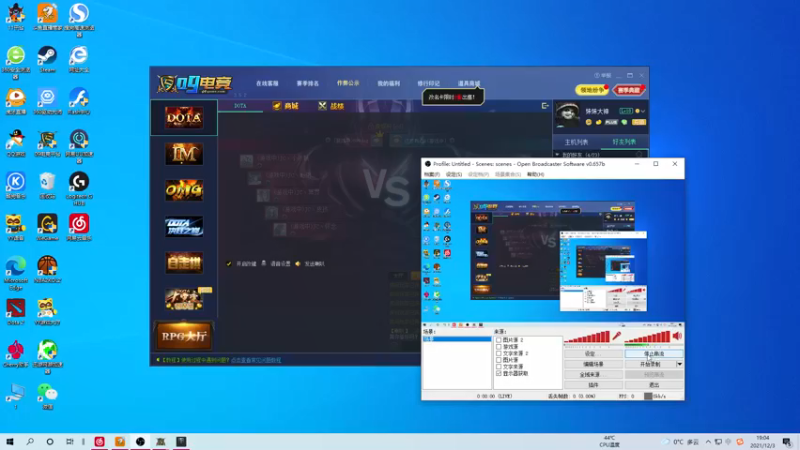800x450 pixels.
Task: Click the Windows Start button
Action: [x=10, y=442]
